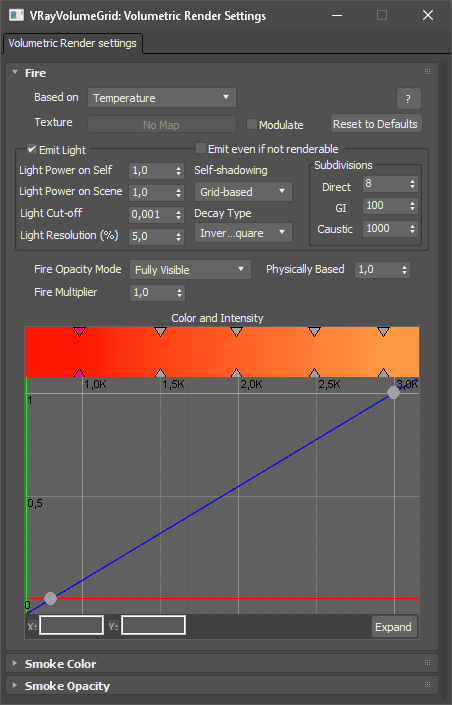
Task: Click Direct subdivisions spinner arrows
Action: click(x=412, y=183)
